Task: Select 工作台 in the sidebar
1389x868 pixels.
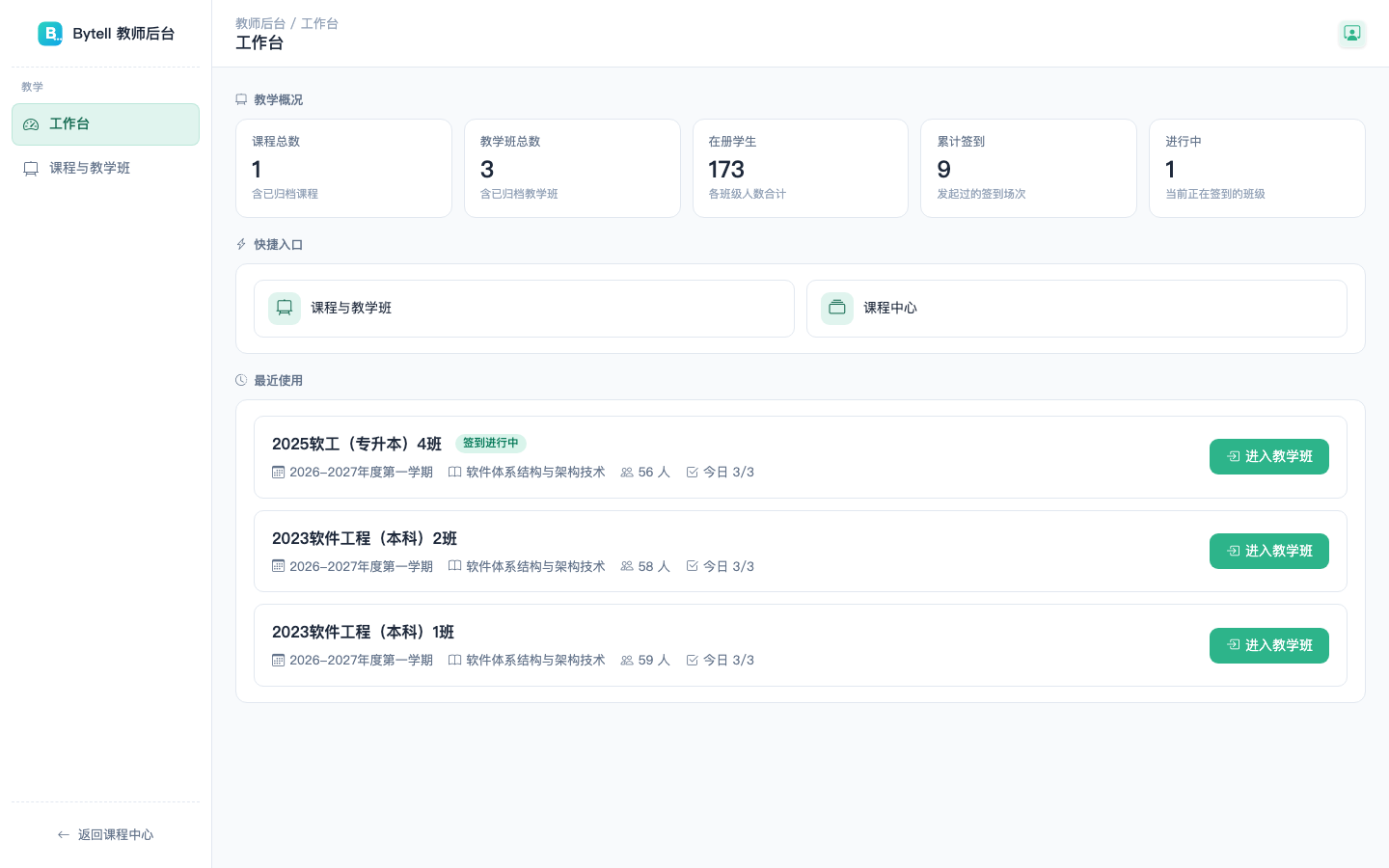Action: coord(105,124)
